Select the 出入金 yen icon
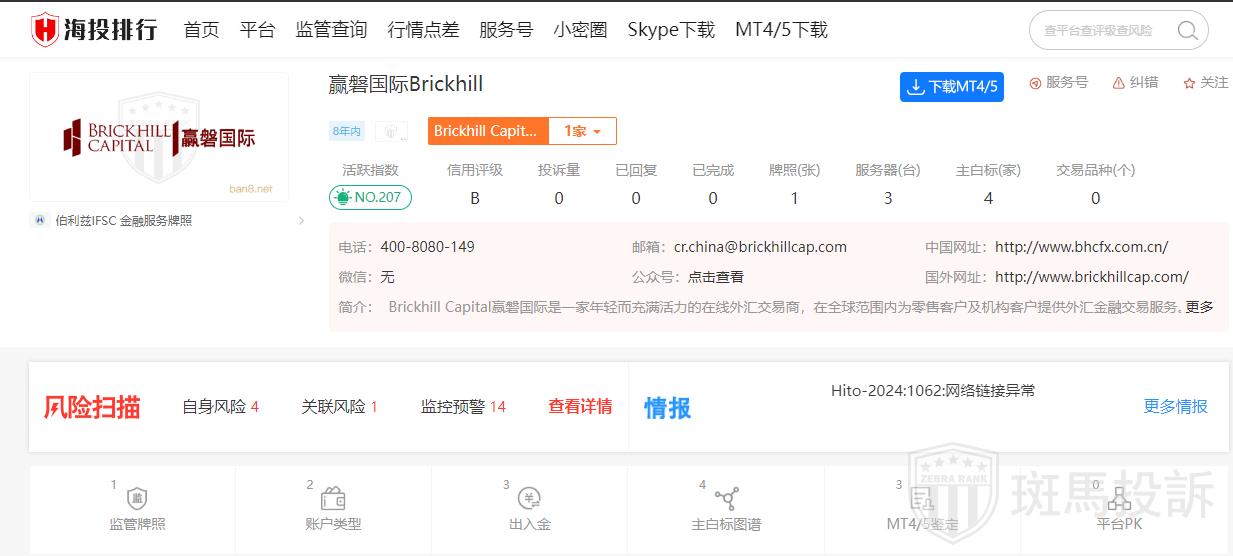The width and height of the screenshot is (1233, 556). coord(529,498)
